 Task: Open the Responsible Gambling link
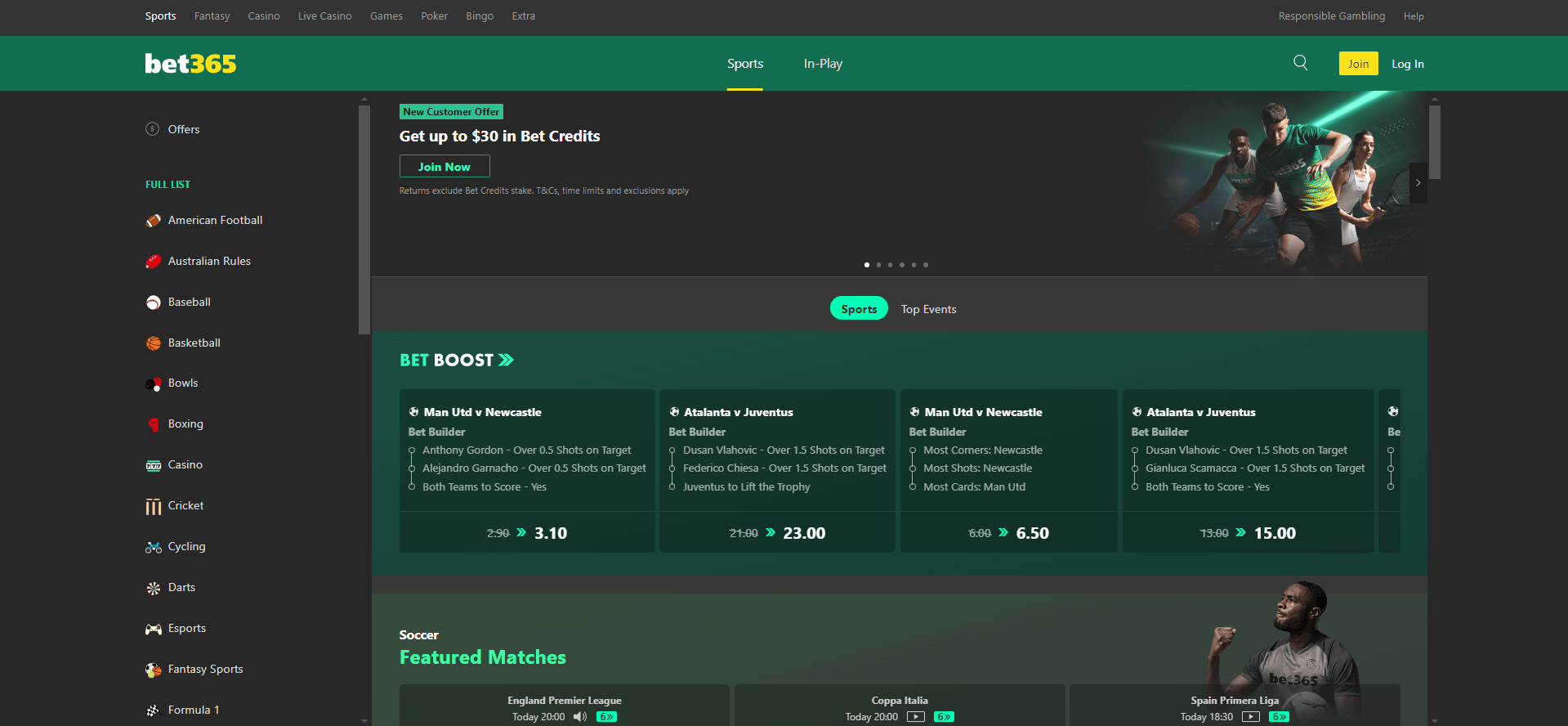coord(1332,16)
